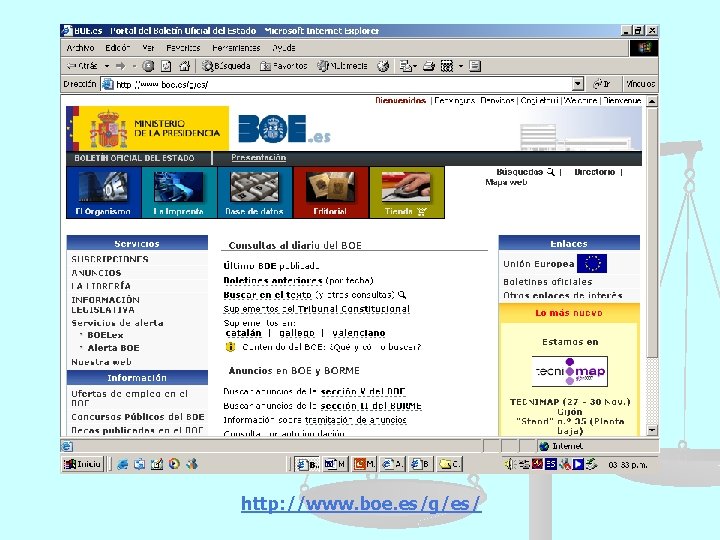Viewport: 720px width, 540px height.
Task: Open the Multimedia toolbar button
Action: click(x=342, y=66)
